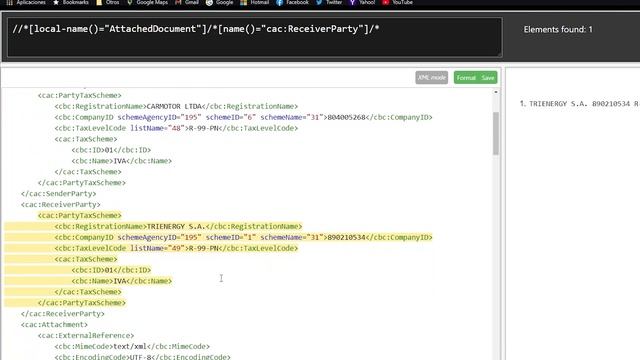The width and height of the screenshot is (640, 360).
Task: Click the highlighted cbc:ID 01 line
Action: click(111, 270)
